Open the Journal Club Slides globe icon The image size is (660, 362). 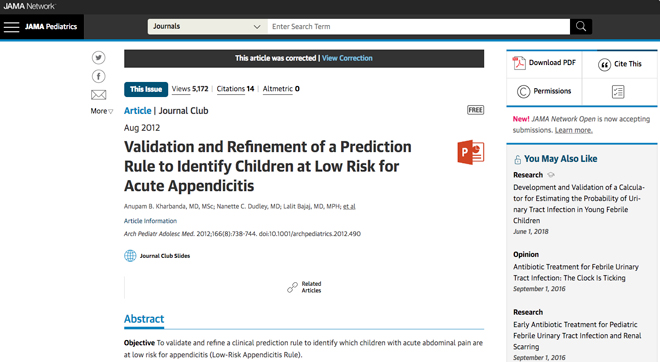(130, 256)
